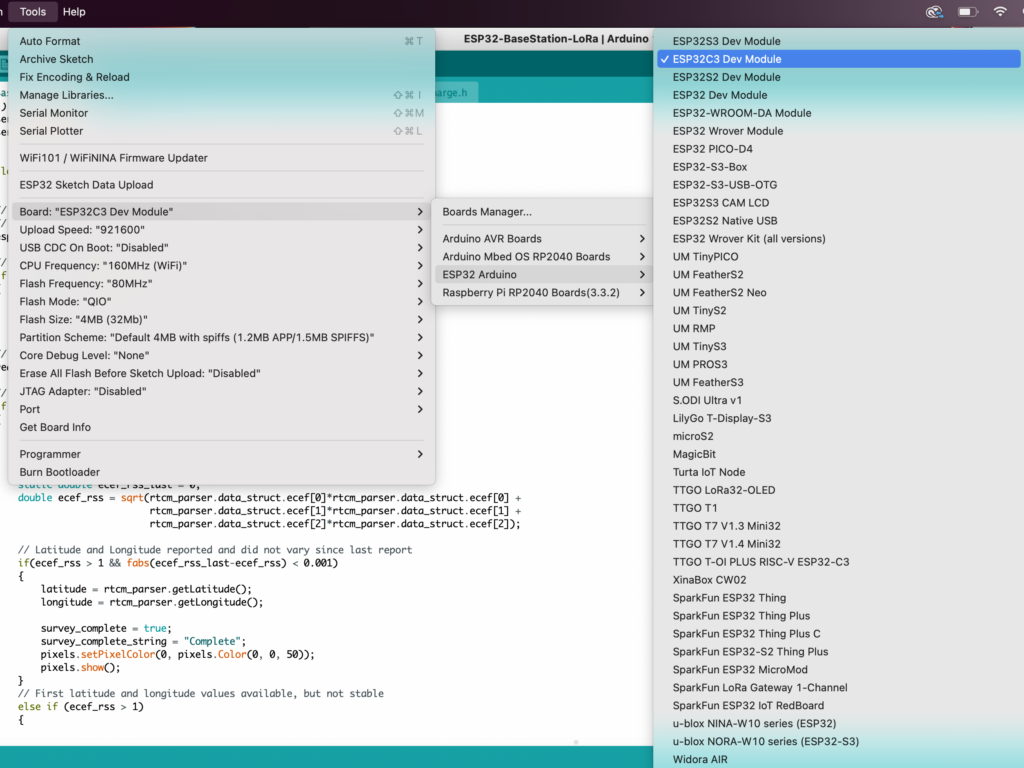The image size is (1024, 768).
Task: Click Get Board Info
Action: click(221, 427)
